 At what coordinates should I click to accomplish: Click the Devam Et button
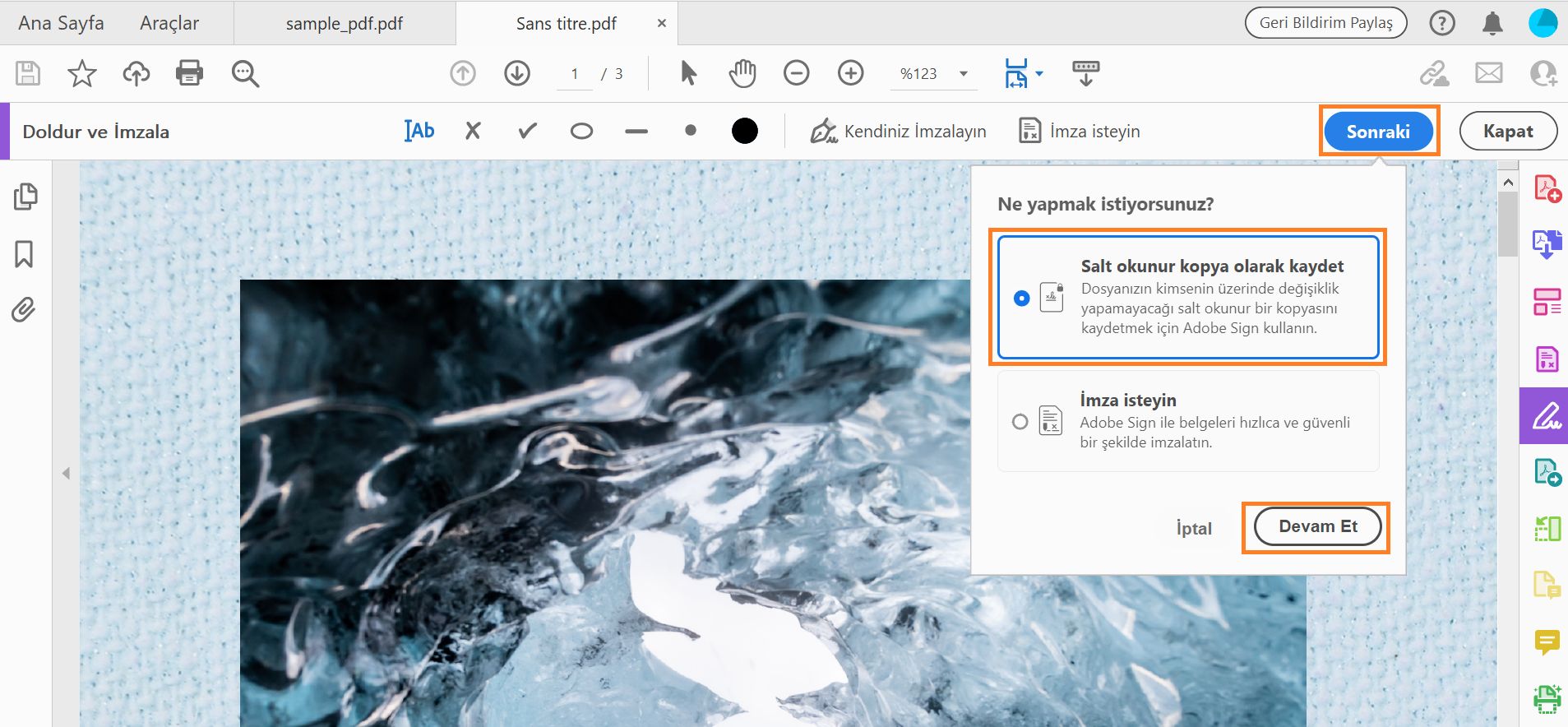coord(1318,526)
